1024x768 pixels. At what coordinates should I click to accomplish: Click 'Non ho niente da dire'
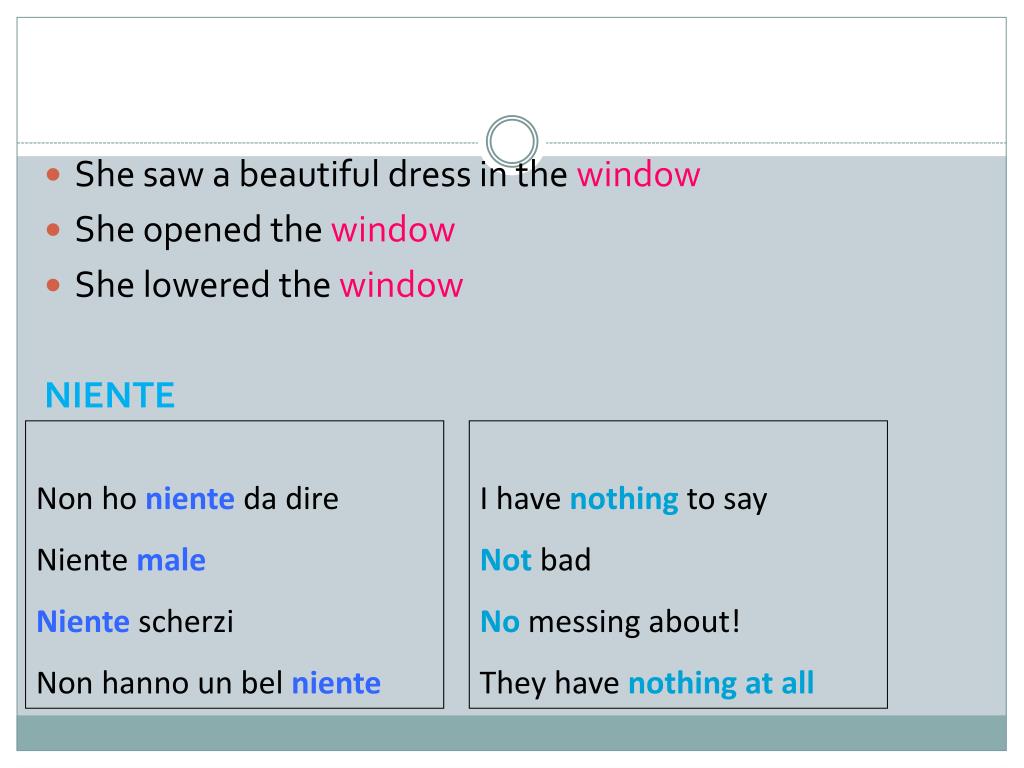[x=188, y=499]
